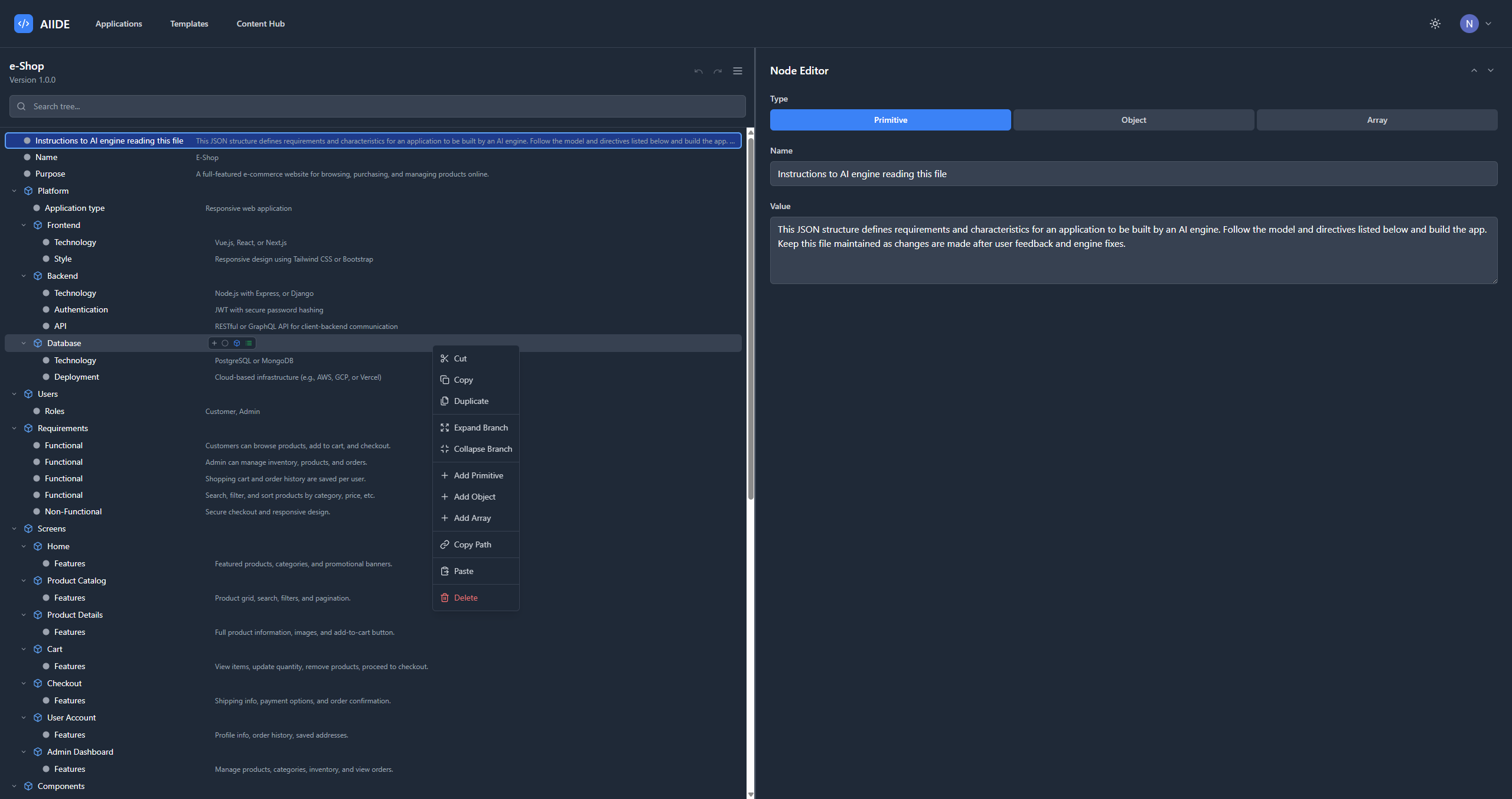Open the Templates navigation link
The image size is (1512, 799).
click(189, 24)
